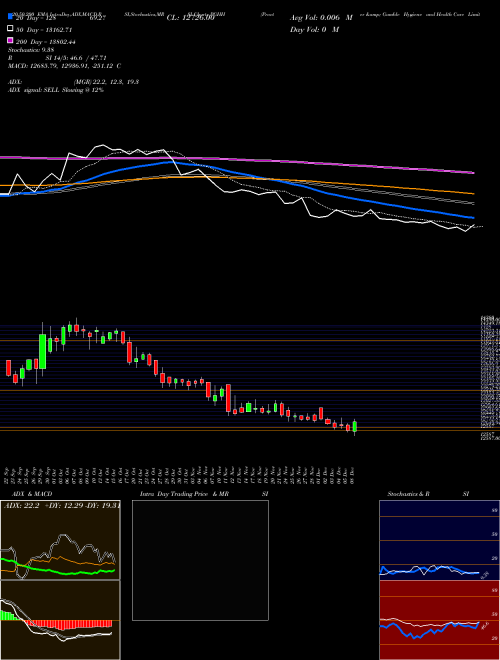The image size is (500, 660).
Task: Click the last green candlestick on the price chart
Action: (x=355, y=426)
